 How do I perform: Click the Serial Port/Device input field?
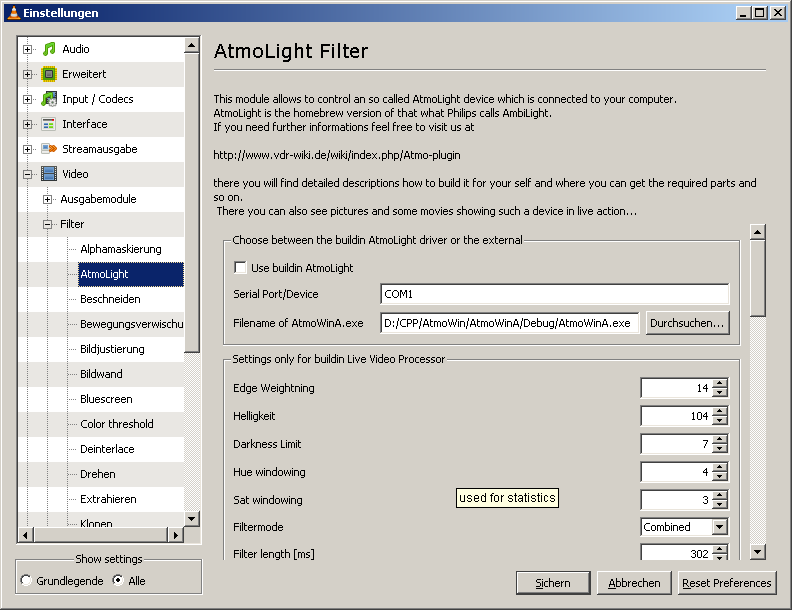click(554, 295)
